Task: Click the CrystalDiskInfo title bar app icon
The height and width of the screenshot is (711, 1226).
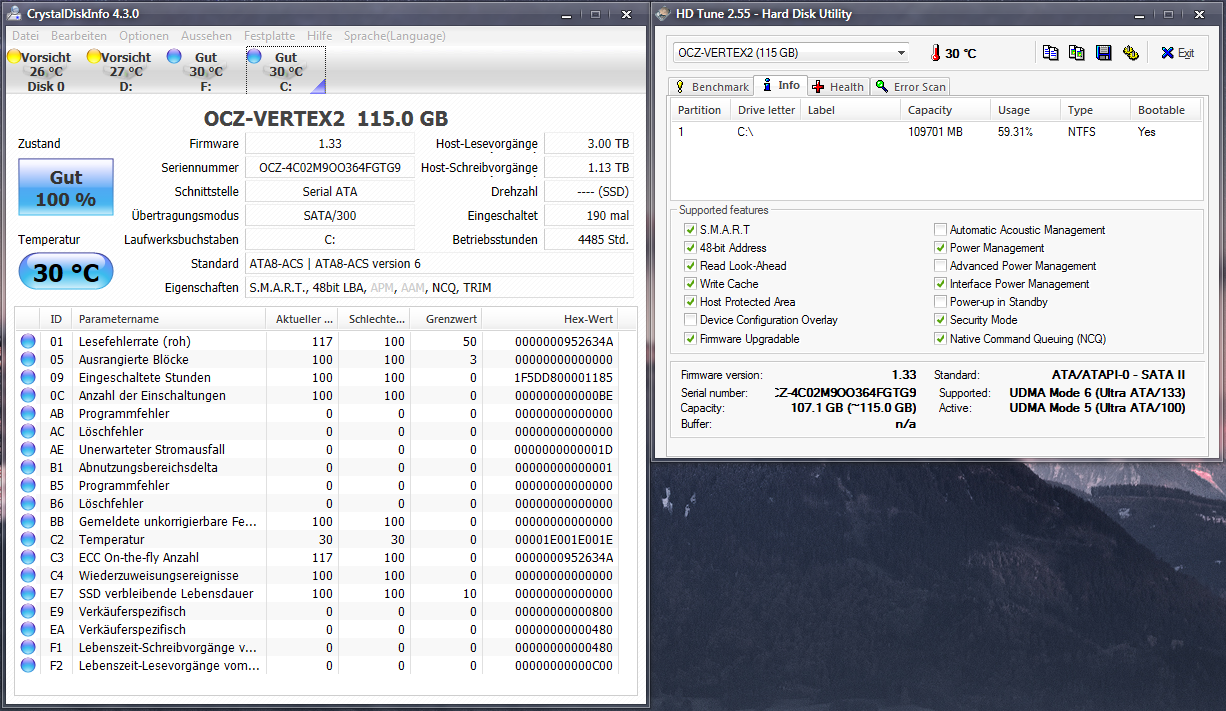Action: [x=14, y=14]
